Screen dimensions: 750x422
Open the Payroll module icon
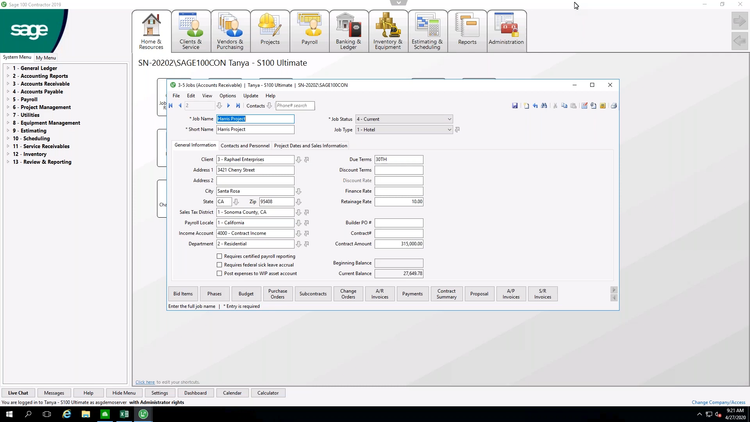click(309, 31)
